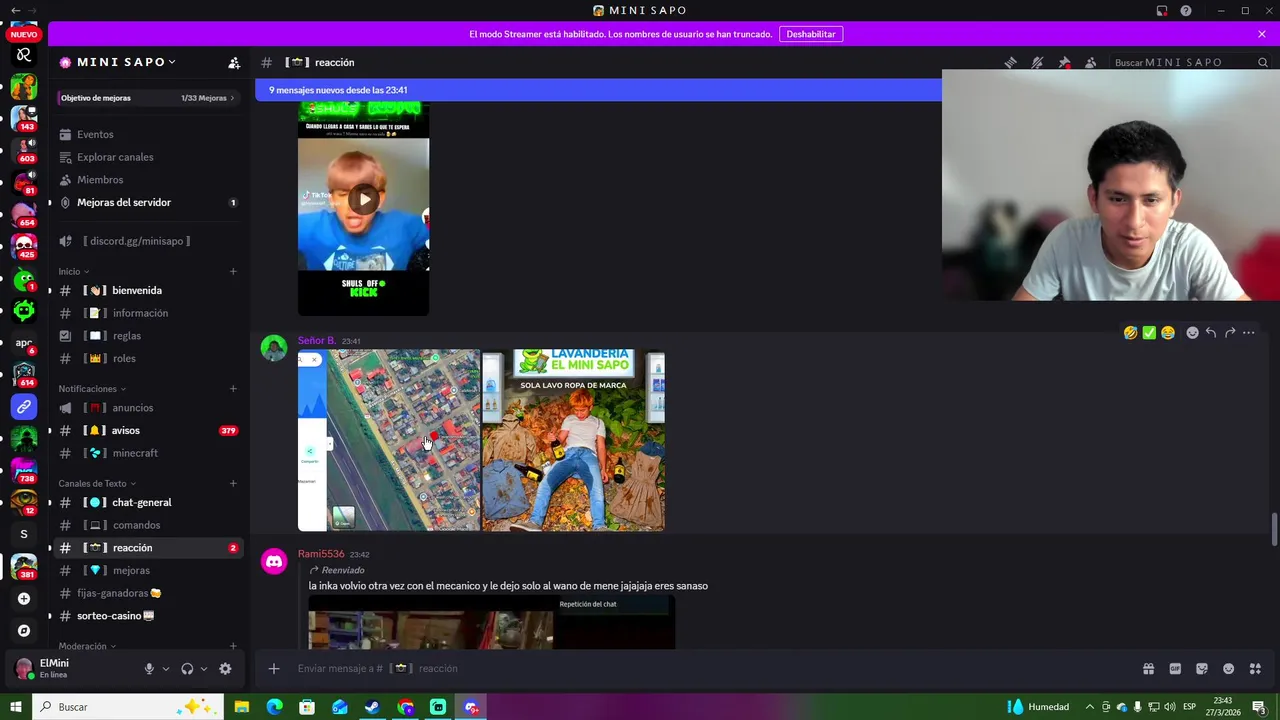Click the search magnifier in Buscar MINI SAPO

(x=1263, y=62)
